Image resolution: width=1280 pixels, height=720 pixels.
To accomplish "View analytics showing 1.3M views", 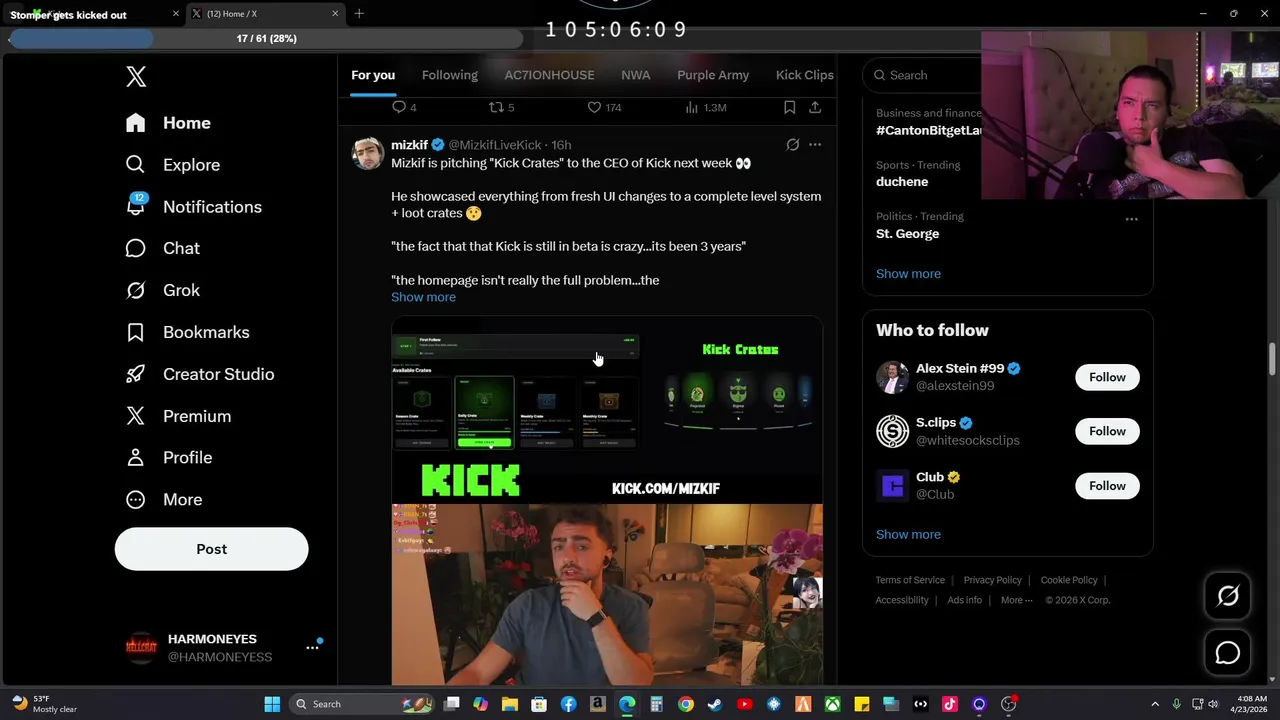I will pos(706,107).
